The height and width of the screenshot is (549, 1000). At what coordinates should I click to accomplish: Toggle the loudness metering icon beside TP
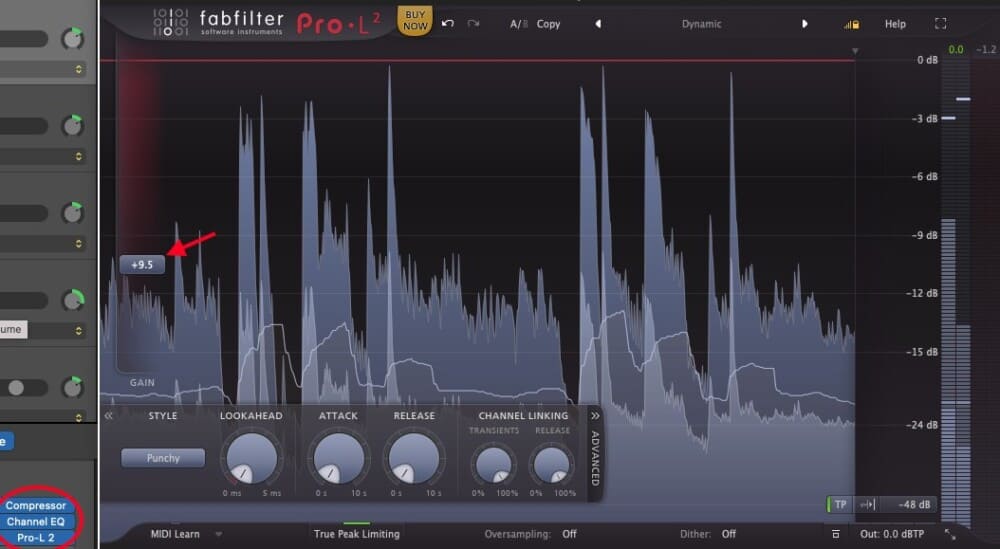867,504
